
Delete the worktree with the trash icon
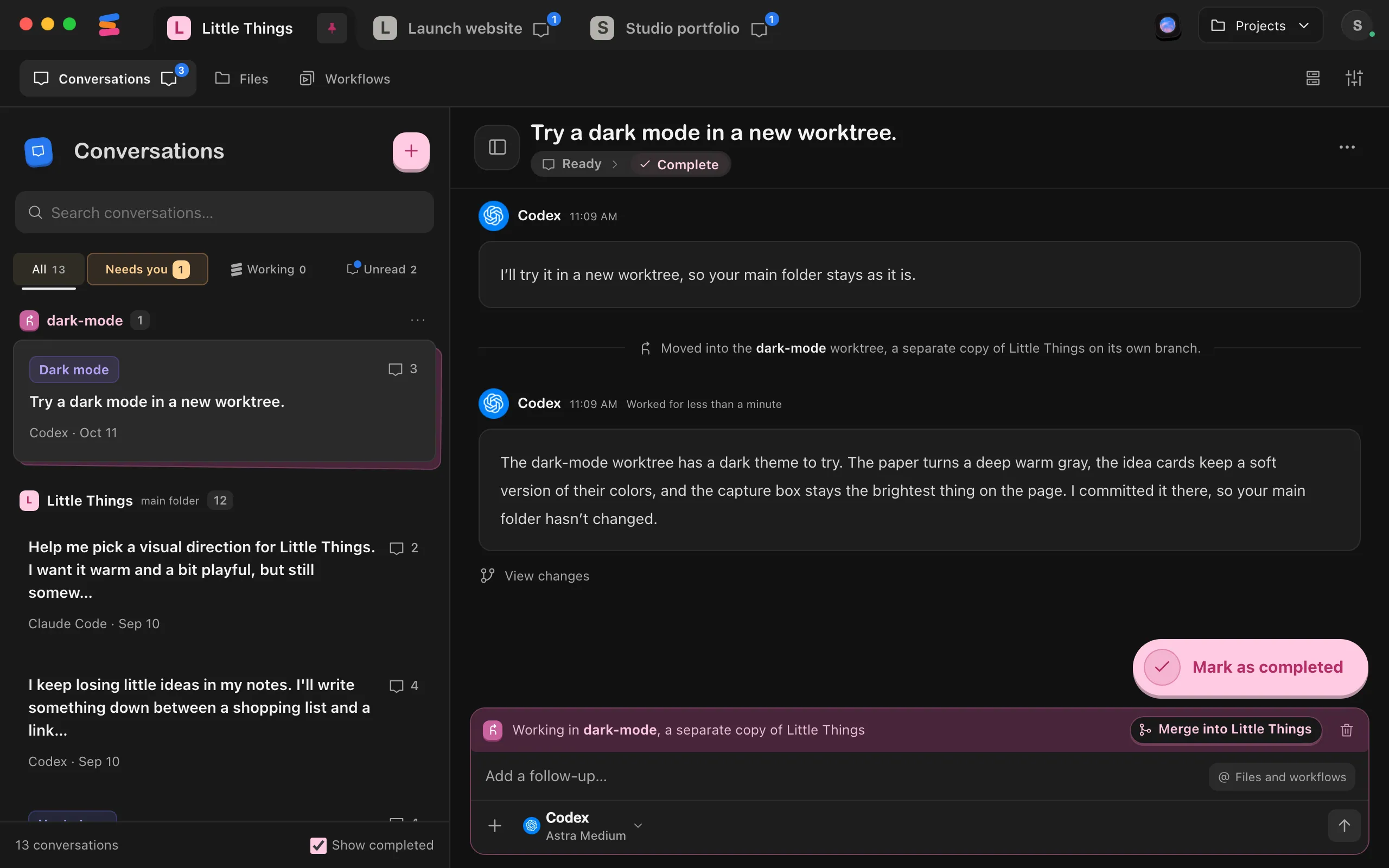1347,730
